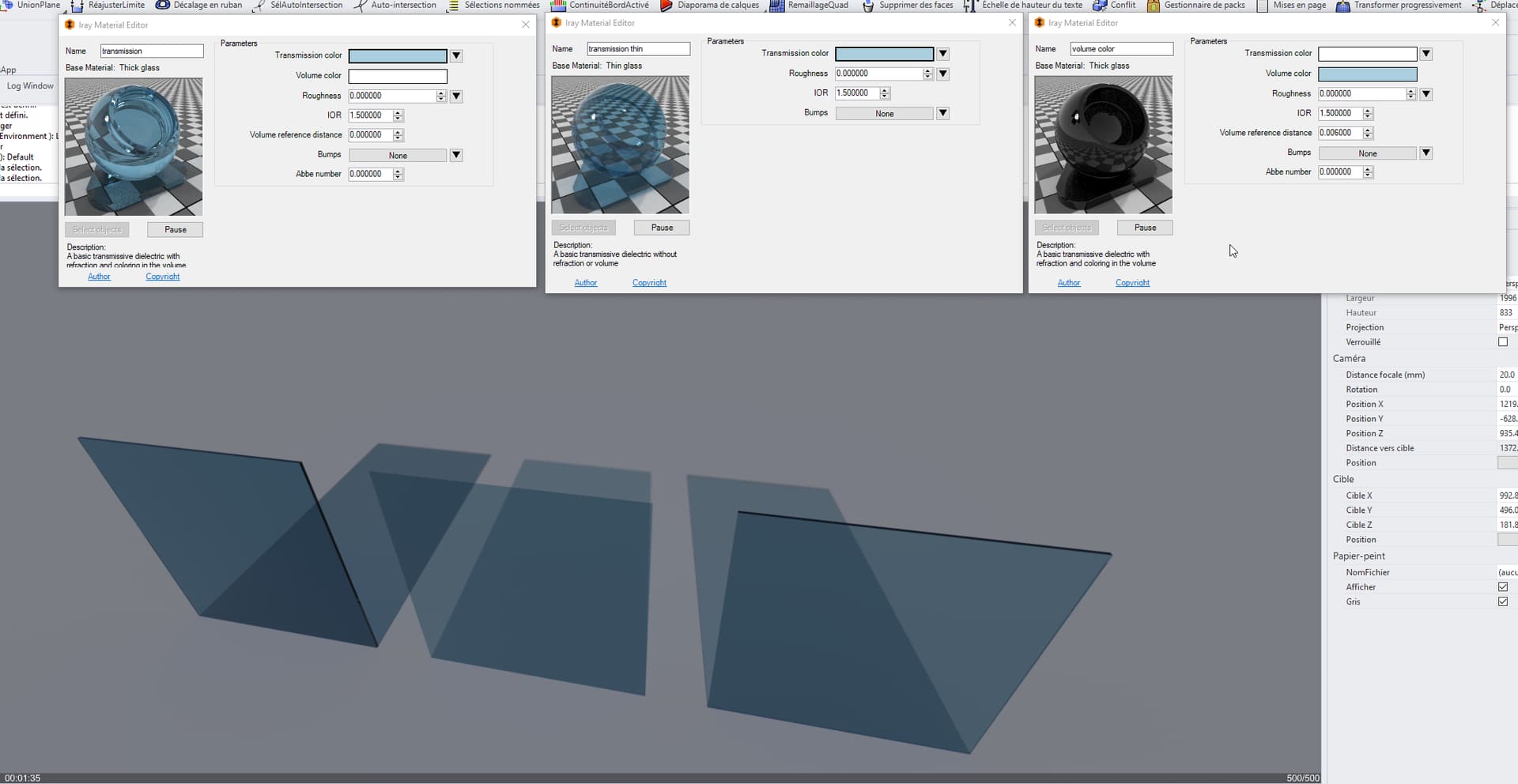Uncheck the Afficher option under Papier-peint
The height and width of the screenshot is (784, 1518).
[x=1502, y=586]
